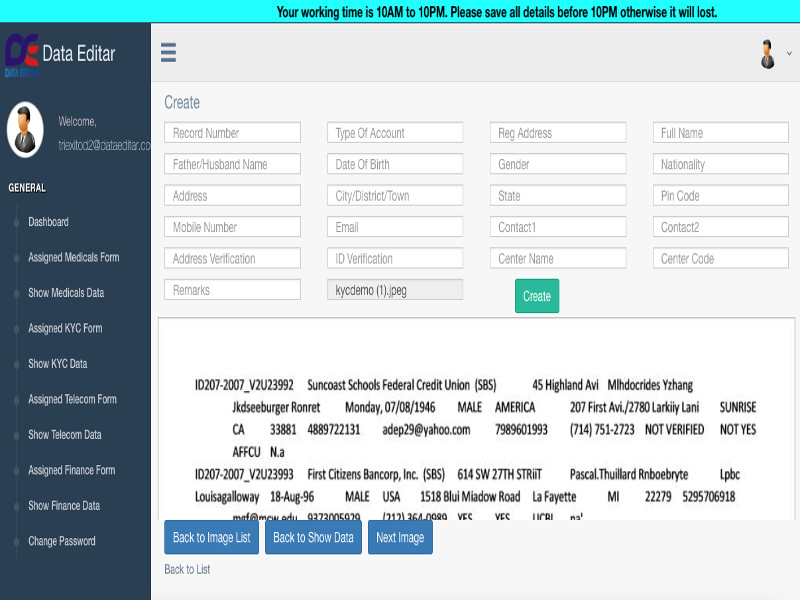Go to Assigned Telecom Form
This screenshot has height=600, width=800.
72,400
